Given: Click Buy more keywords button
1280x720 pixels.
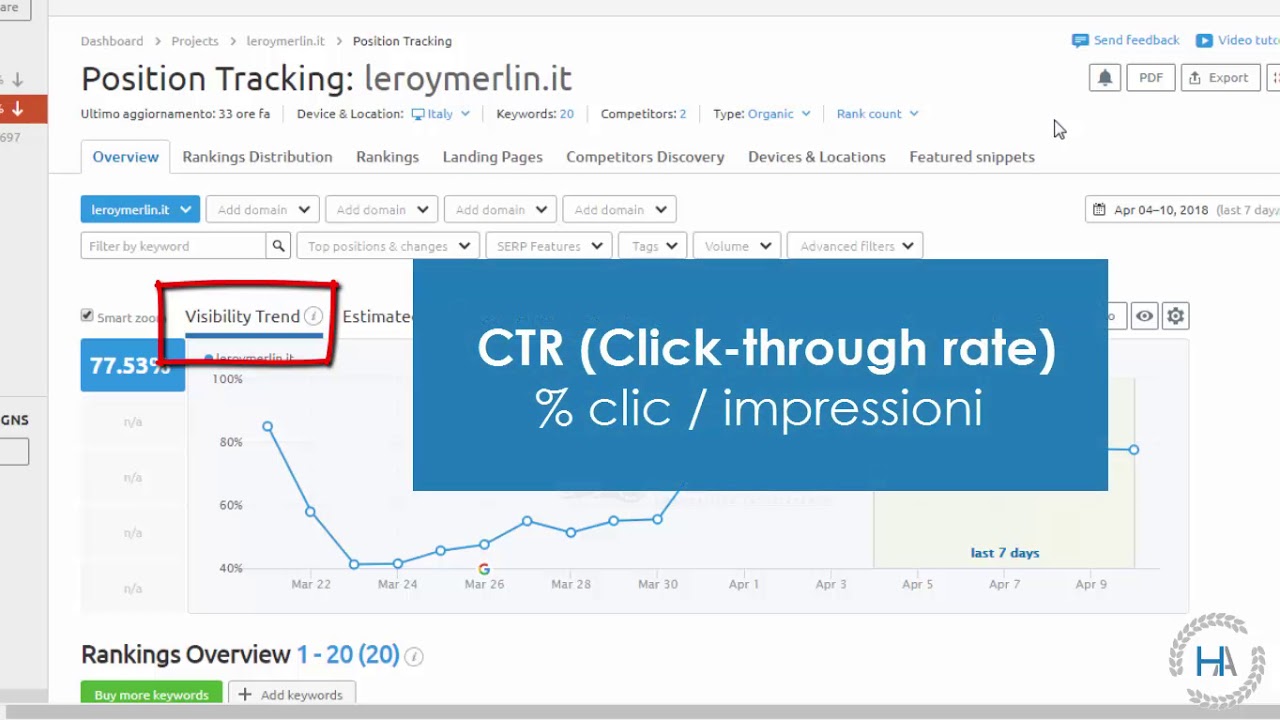Looking at the screenshot, I should pos(151,694).
